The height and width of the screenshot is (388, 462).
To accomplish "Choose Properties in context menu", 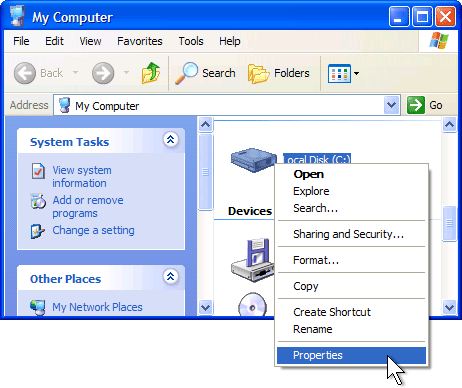I will pyautogui.click(x=351, y=355).
